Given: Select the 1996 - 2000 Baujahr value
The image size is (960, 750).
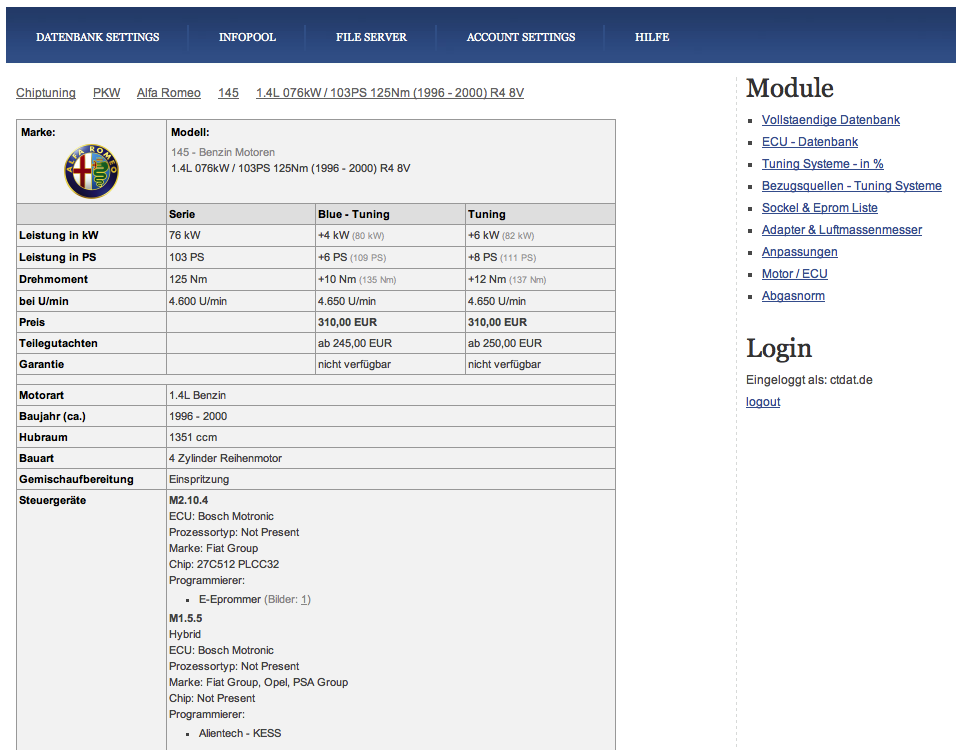Looking at the screenshot, I should tap(198, 416).
